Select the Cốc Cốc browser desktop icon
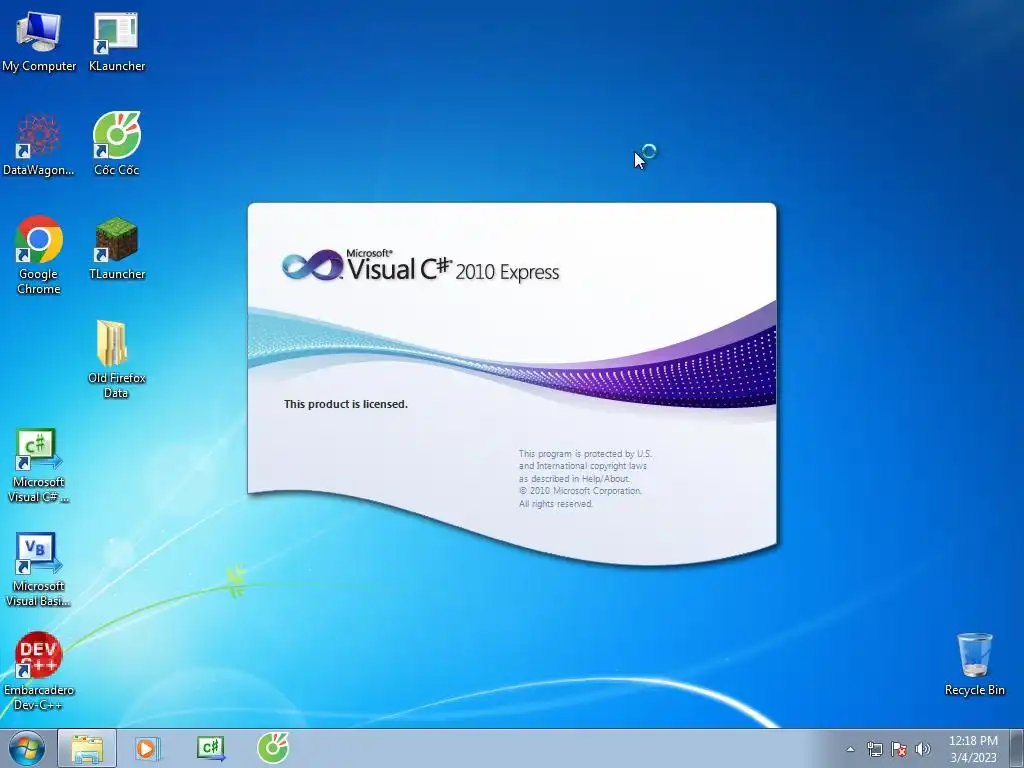Image resolution: width=1024 pixels, height=768 pixels. [116, 144]
